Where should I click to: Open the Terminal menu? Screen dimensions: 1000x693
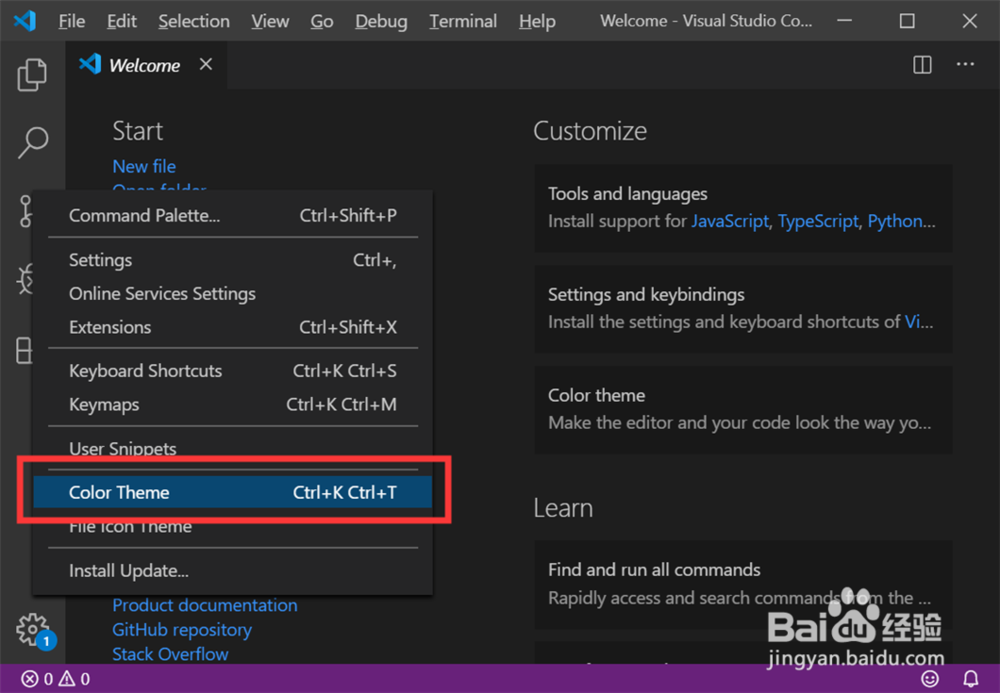(x=462, y=20)
